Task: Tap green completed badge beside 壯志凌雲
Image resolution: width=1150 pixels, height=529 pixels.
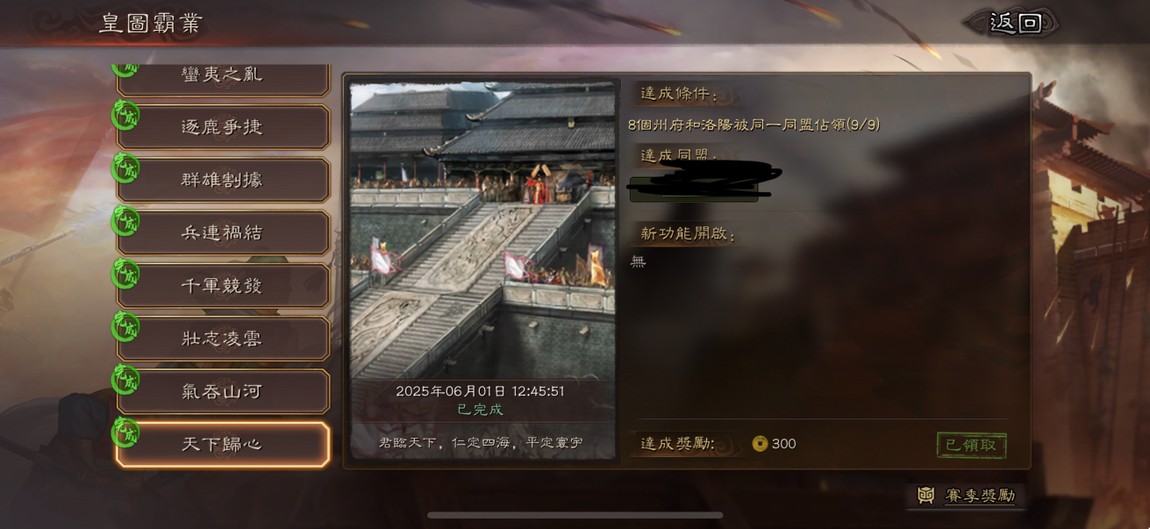Action: pos(125,326)
